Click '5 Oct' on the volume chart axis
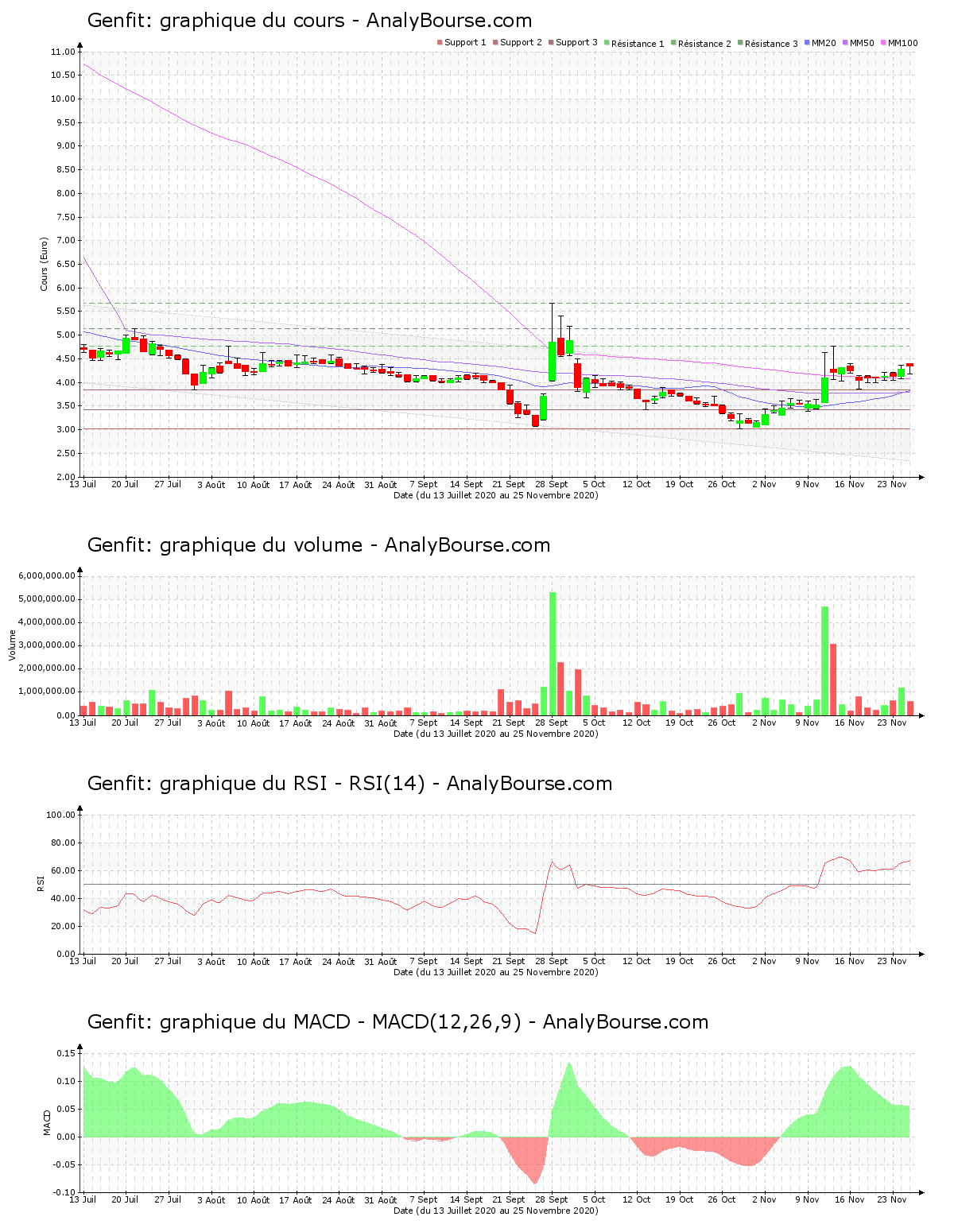 (594, 723)
